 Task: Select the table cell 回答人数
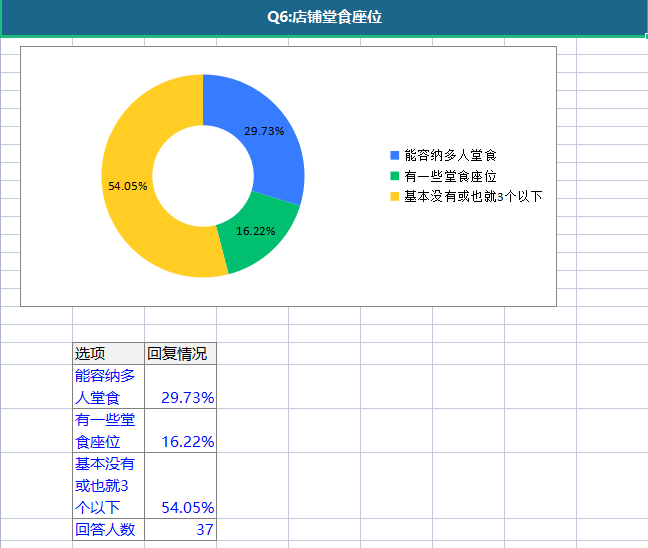pos(108,529)
